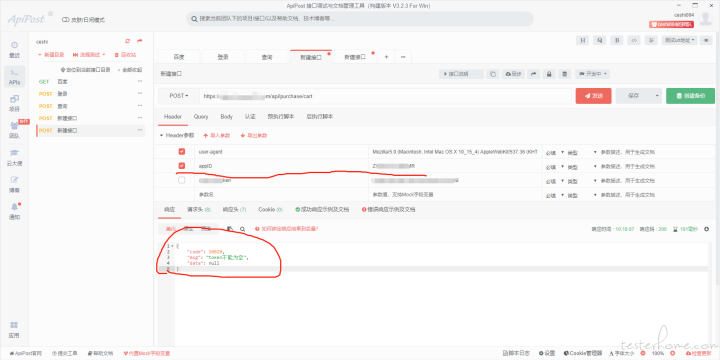Copy interface using duplicate icon
The width and height of the screenshot is (720, 360).
pyautogui.click(x=493, y=74)
